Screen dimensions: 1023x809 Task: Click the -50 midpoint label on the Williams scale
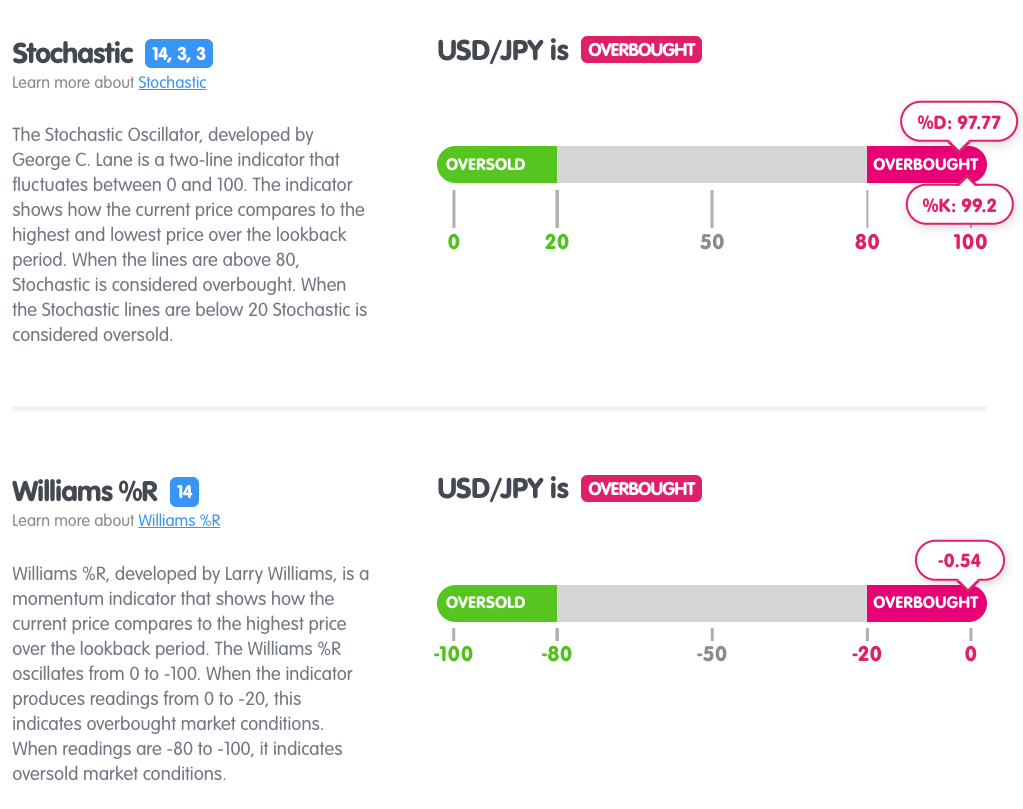[x=711, y=654]
